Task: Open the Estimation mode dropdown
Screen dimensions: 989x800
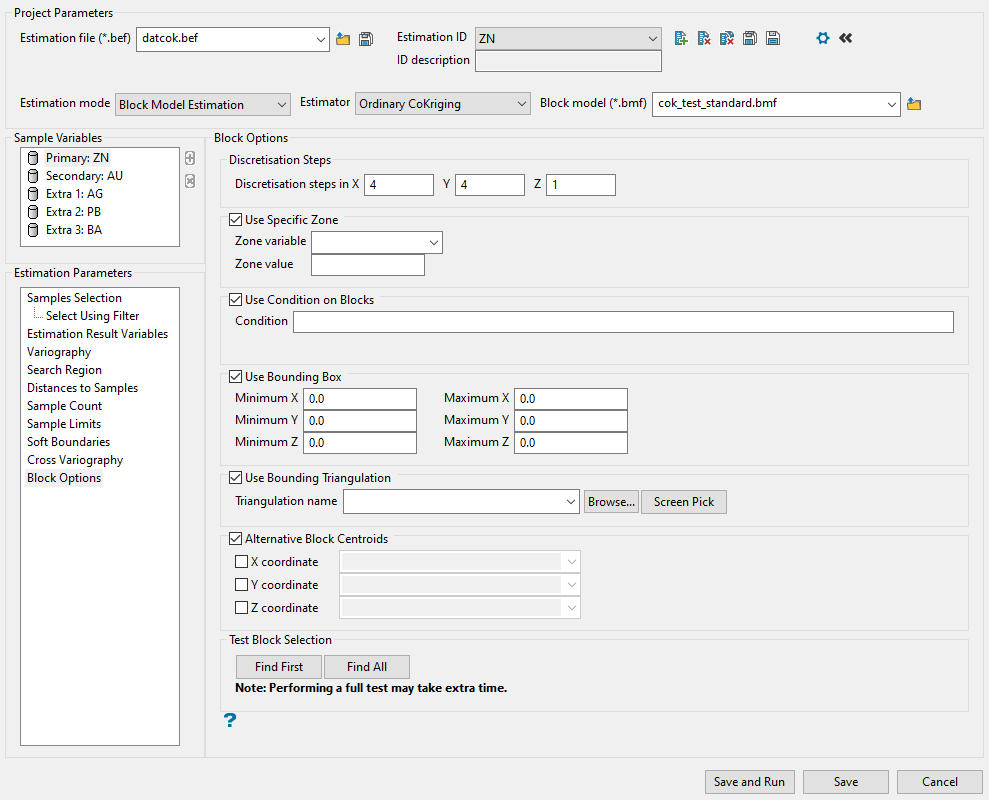Action: [202, 104]
